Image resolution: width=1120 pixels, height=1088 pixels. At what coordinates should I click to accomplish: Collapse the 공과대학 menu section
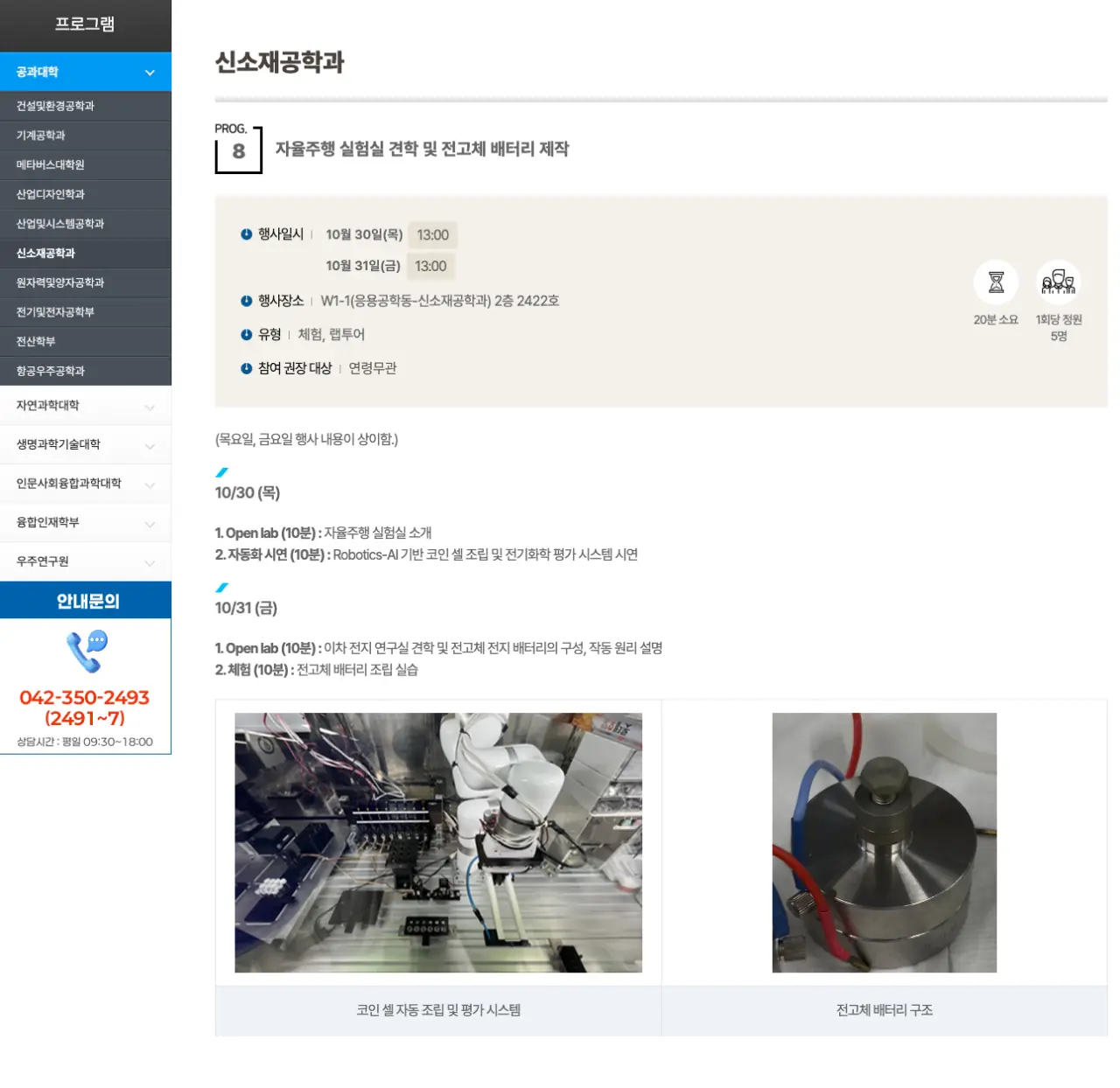[x=150, y=73]
